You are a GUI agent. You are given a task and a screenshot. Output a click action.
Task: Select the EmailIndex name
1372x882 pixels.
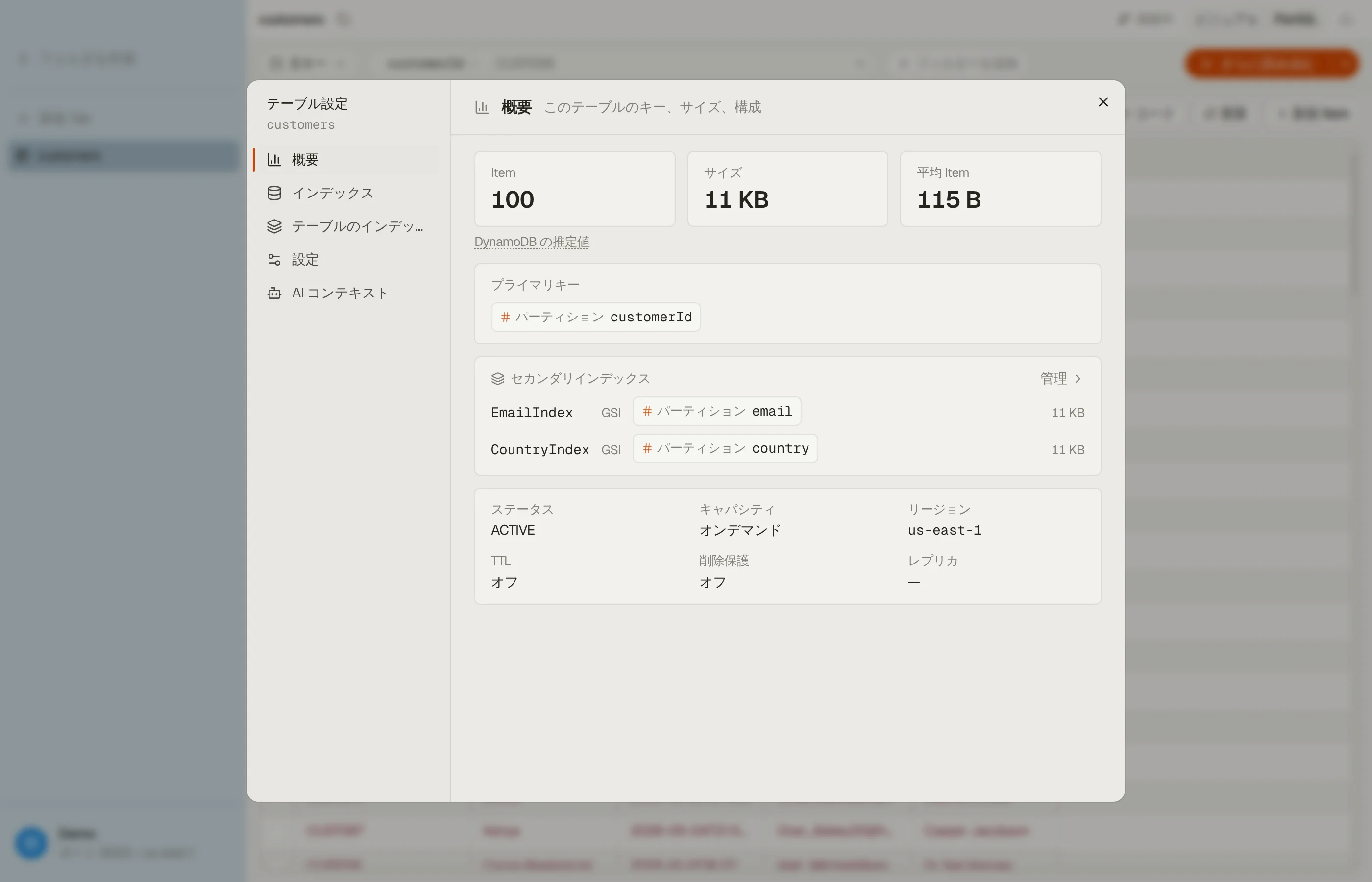(x=531, y=413)
